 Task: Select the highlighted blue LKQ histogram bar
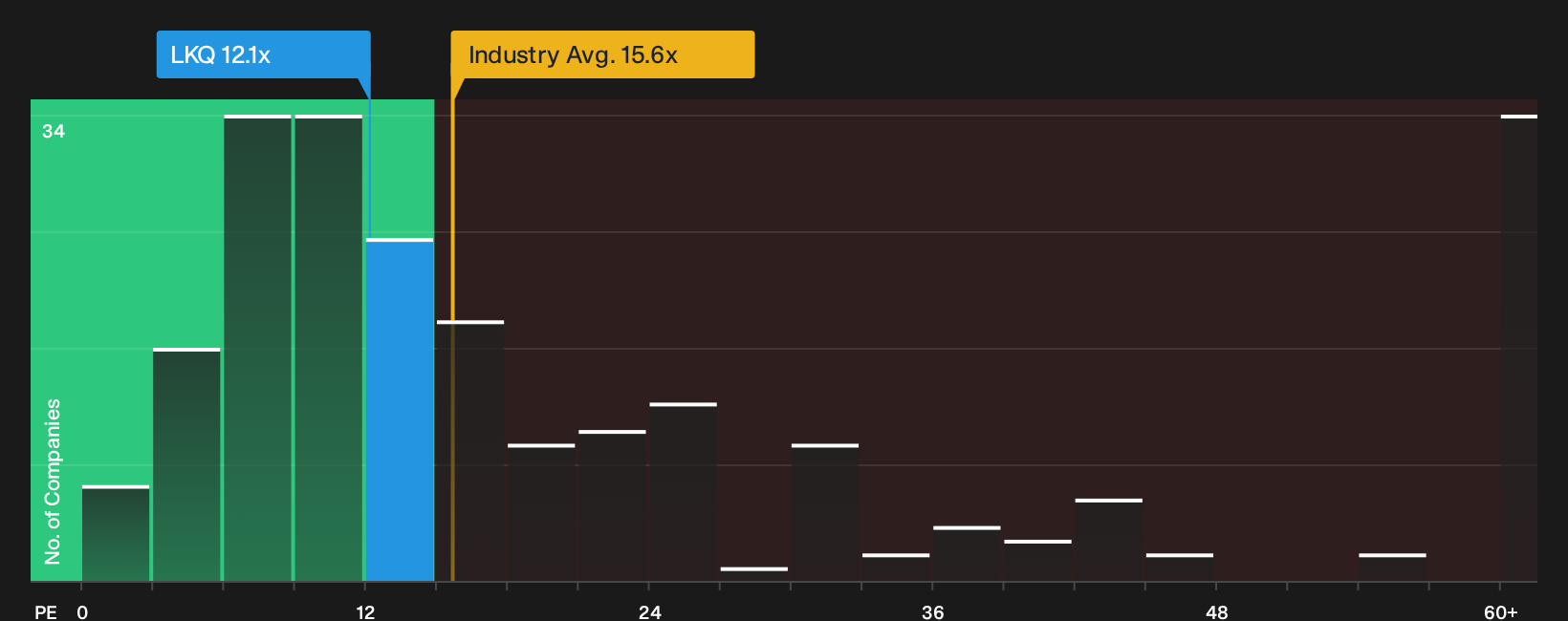coord(400,410)
